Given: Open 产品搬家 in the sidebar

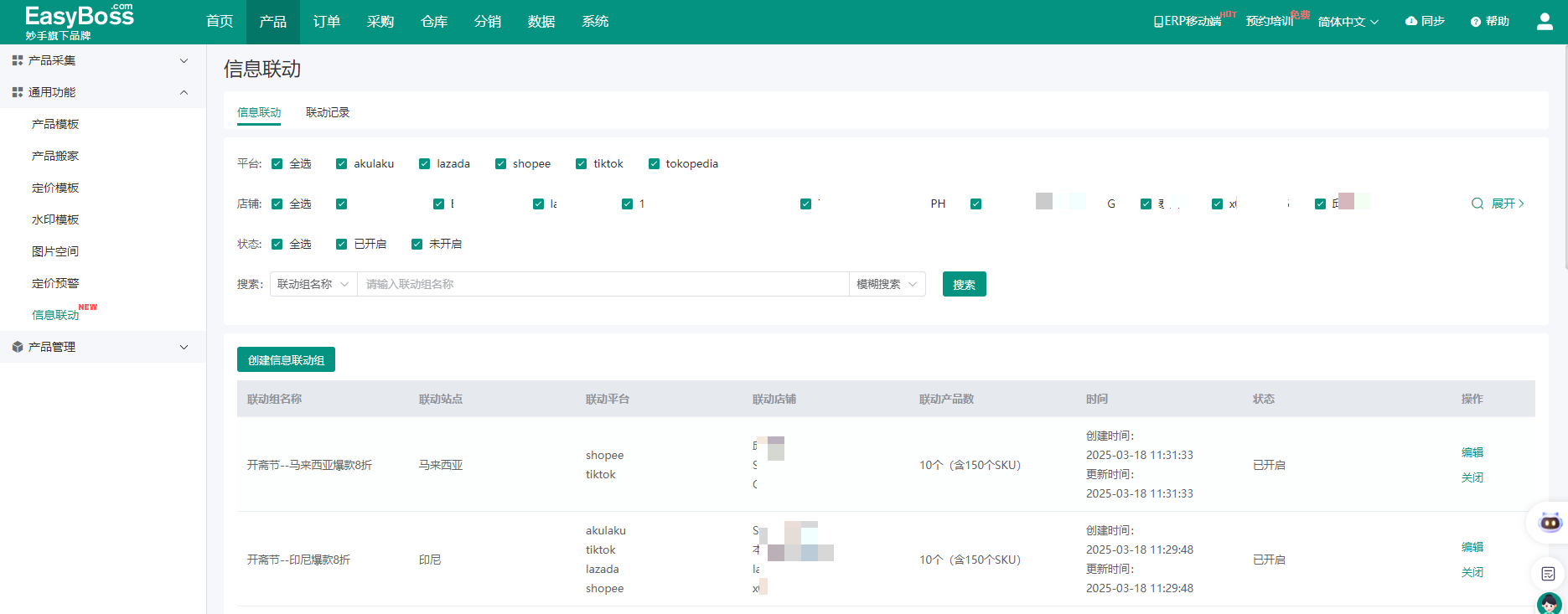Looking at the screenshot, I should [x=55, y=156].
